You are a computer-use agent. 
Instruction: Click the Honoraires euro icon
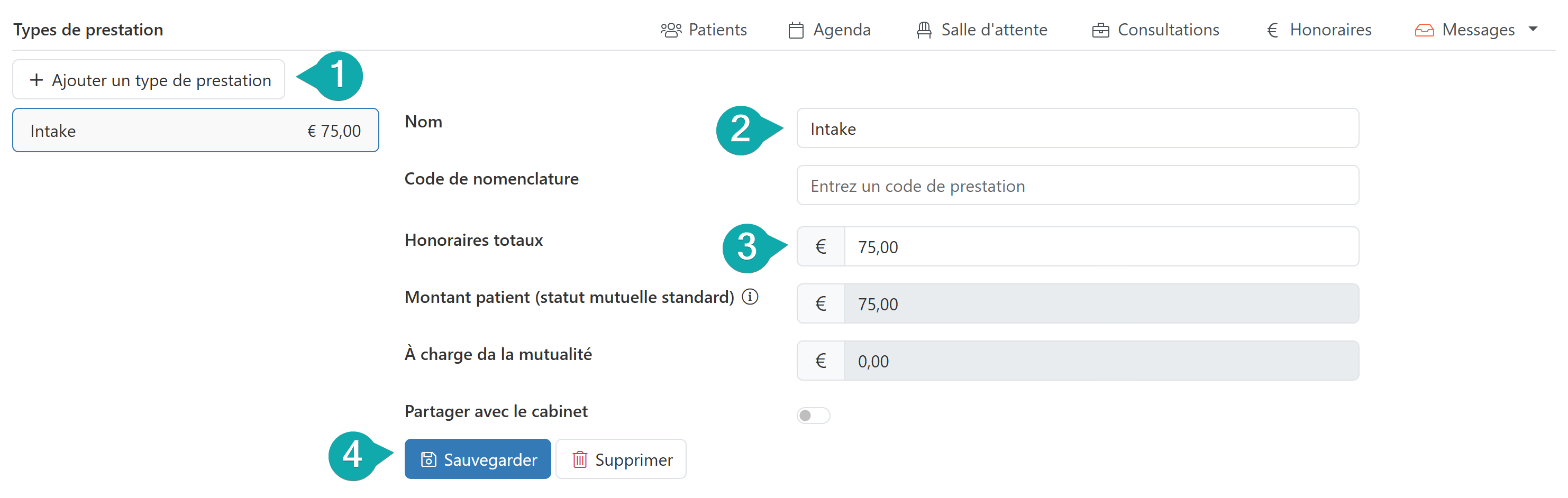tap(1272, 30)
